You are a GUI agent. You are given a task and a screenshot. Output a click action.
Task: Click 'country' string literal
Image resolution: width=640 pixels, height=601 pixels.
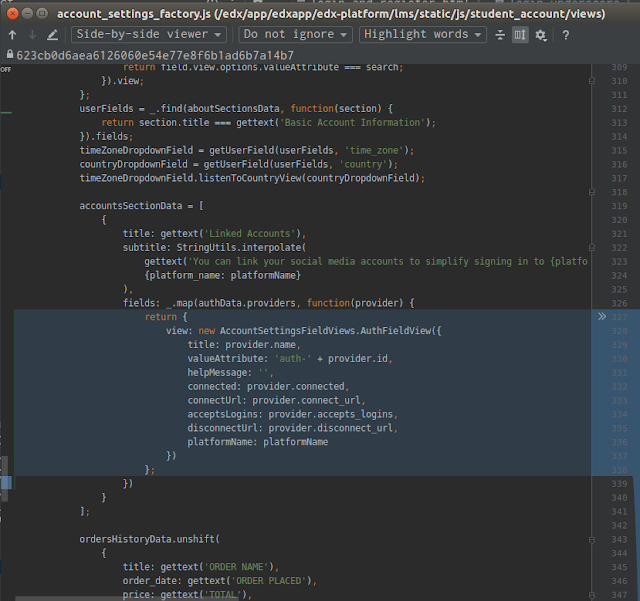click(x=364, y=164)
